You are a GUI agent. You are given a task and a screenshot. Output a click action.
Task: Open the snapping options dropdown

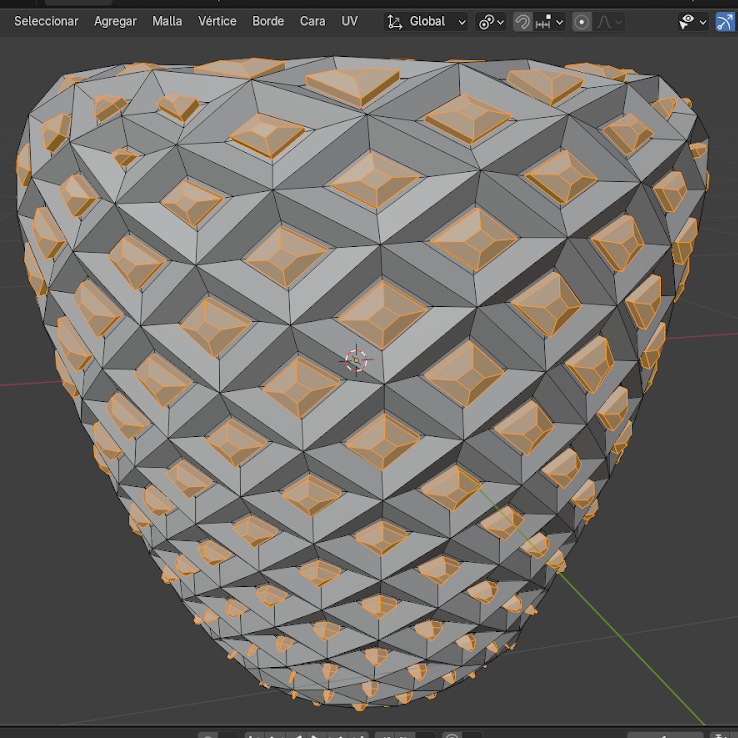pos(551,21)
